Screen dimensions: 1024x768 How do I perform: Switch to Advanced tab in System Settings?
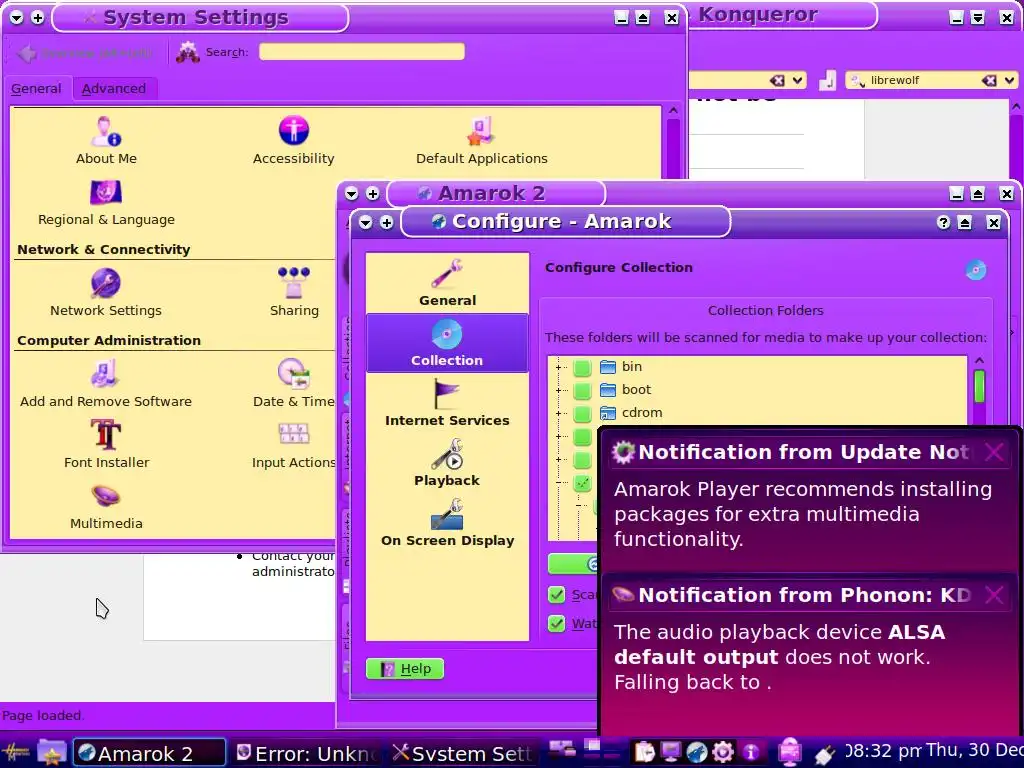(114, 88)
